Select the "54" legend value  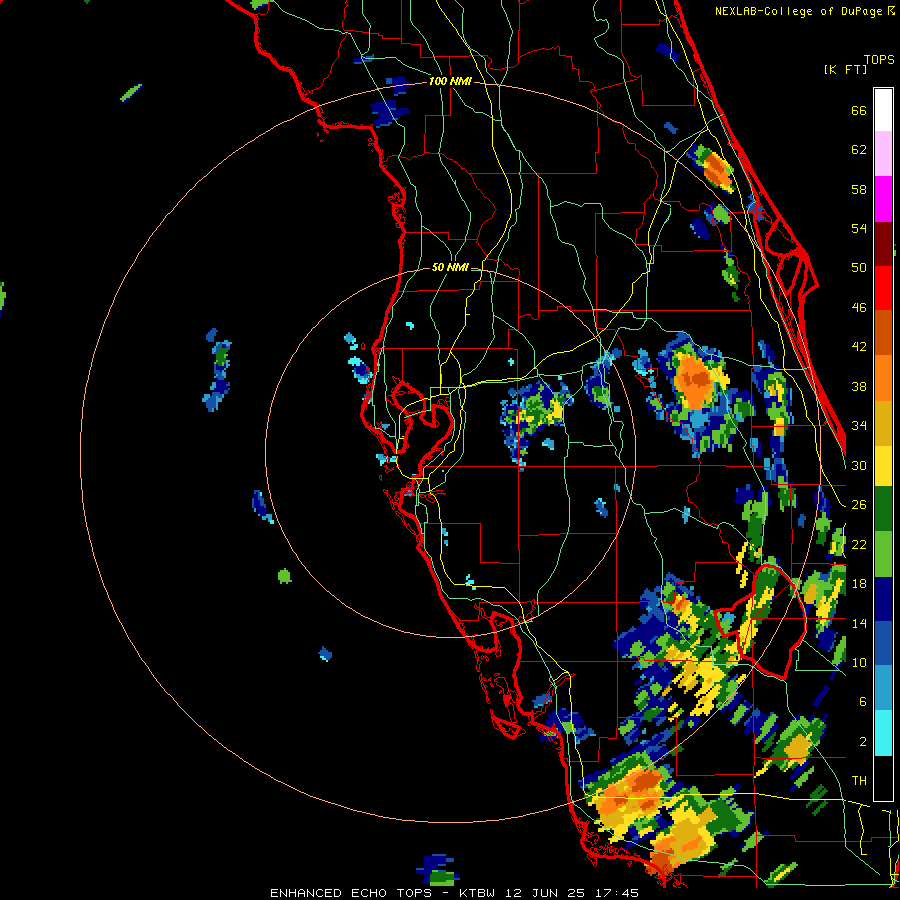coord(859,228)
